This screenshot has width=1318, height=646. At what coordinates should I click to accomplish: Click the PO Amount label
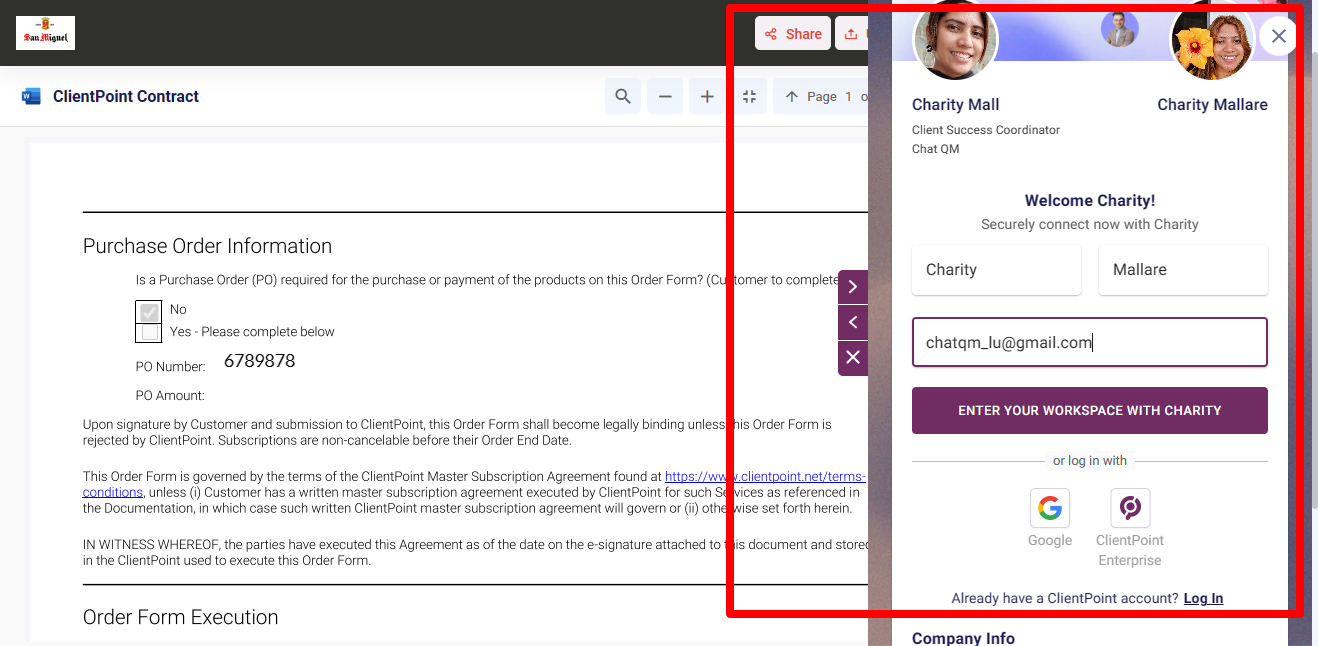click(x=170, y=396)
